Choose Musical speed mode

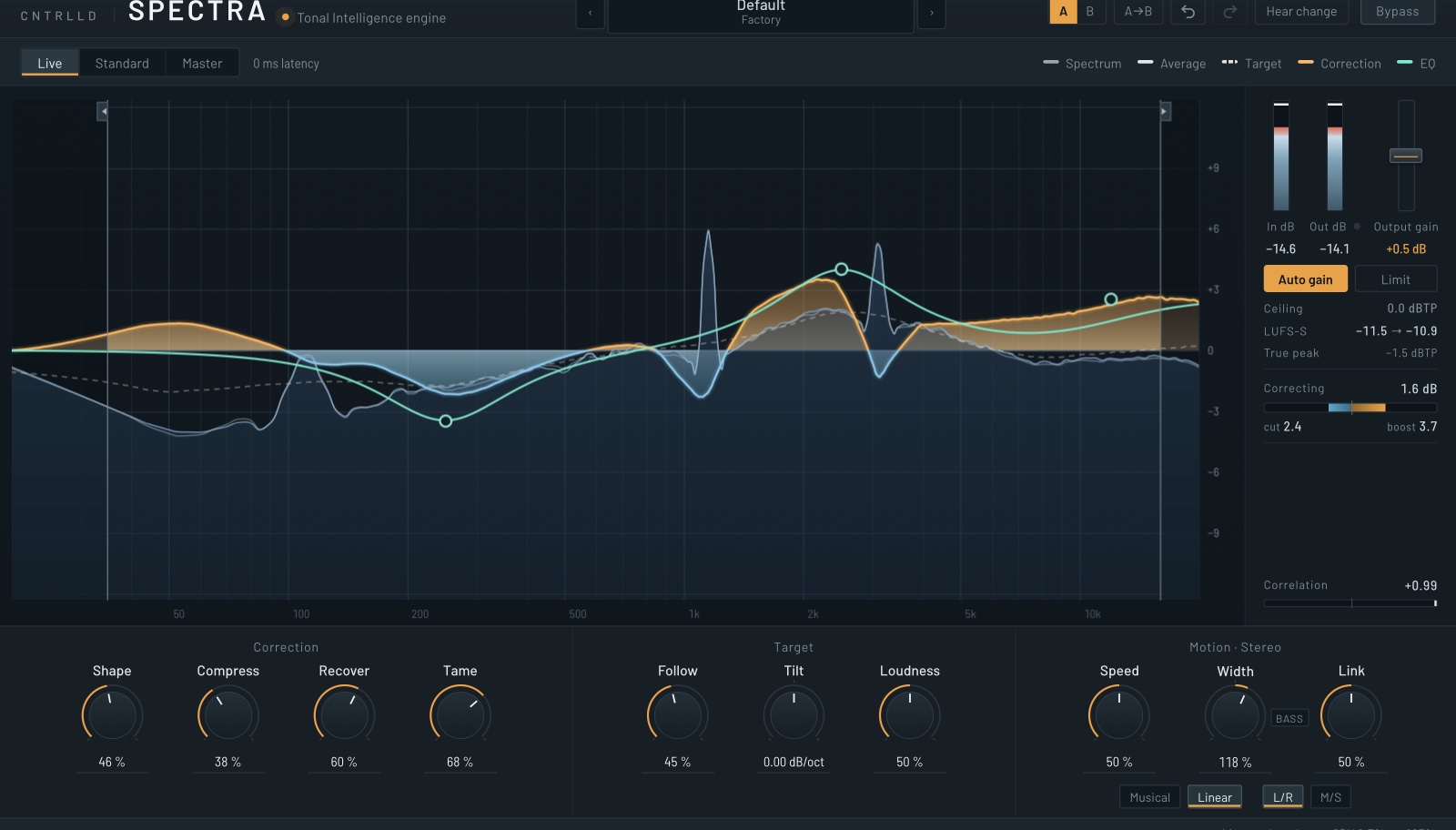pyautogui.click(x=1150, y=797)
